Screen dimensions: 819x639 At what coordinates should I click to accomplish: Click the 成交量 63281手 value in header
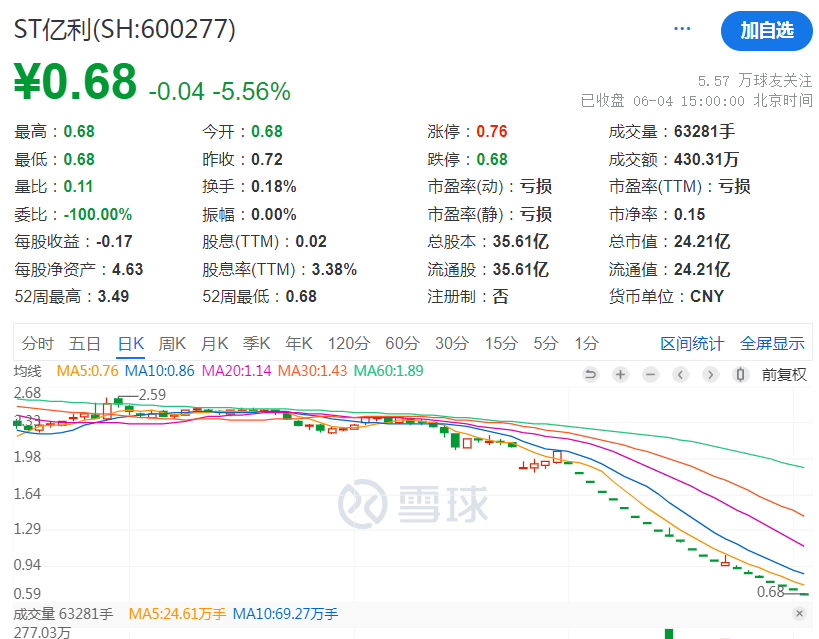click(704, 131)
